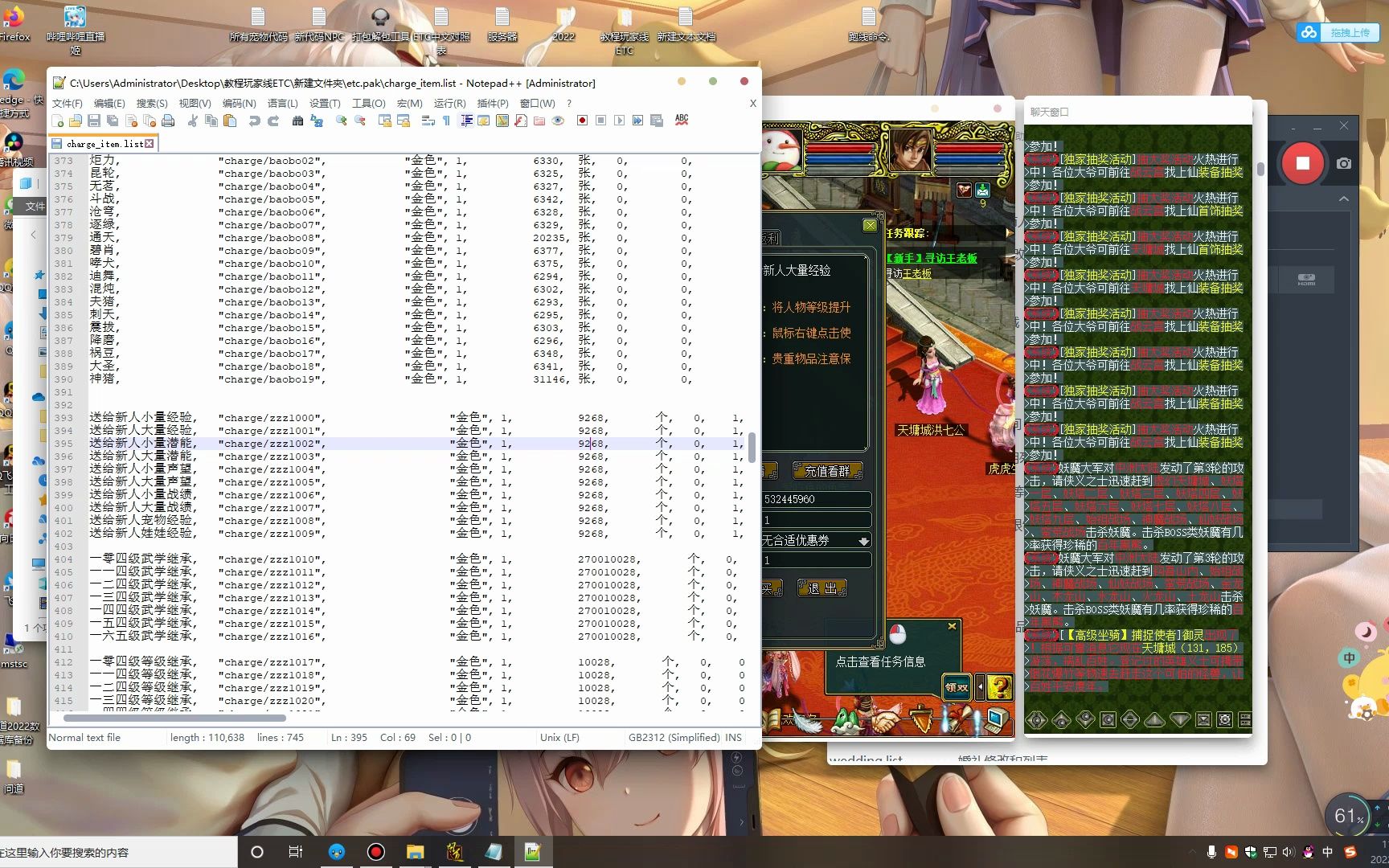The image size is (1389, 868).
Task: Open the 编码(N) menu
Action: tap(239, 103)
